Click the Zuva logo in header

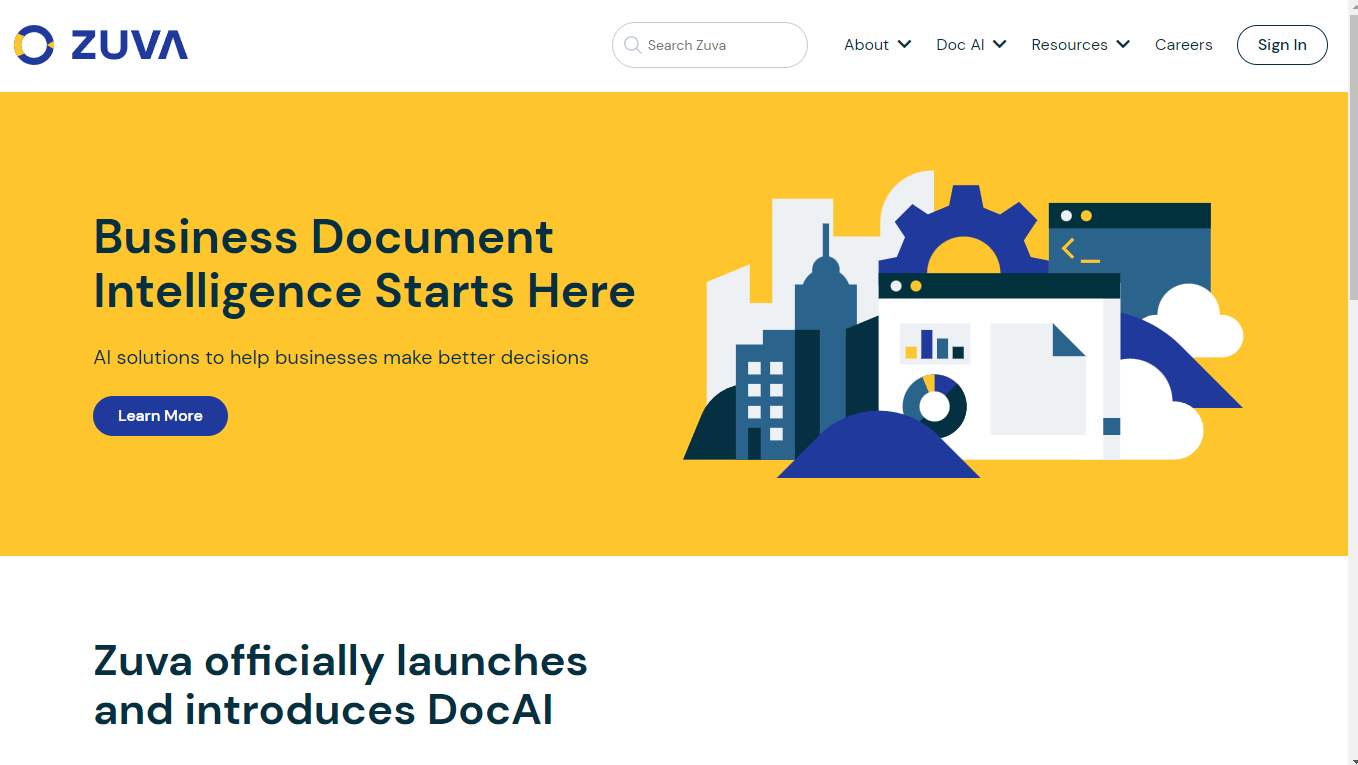(101, 45)
